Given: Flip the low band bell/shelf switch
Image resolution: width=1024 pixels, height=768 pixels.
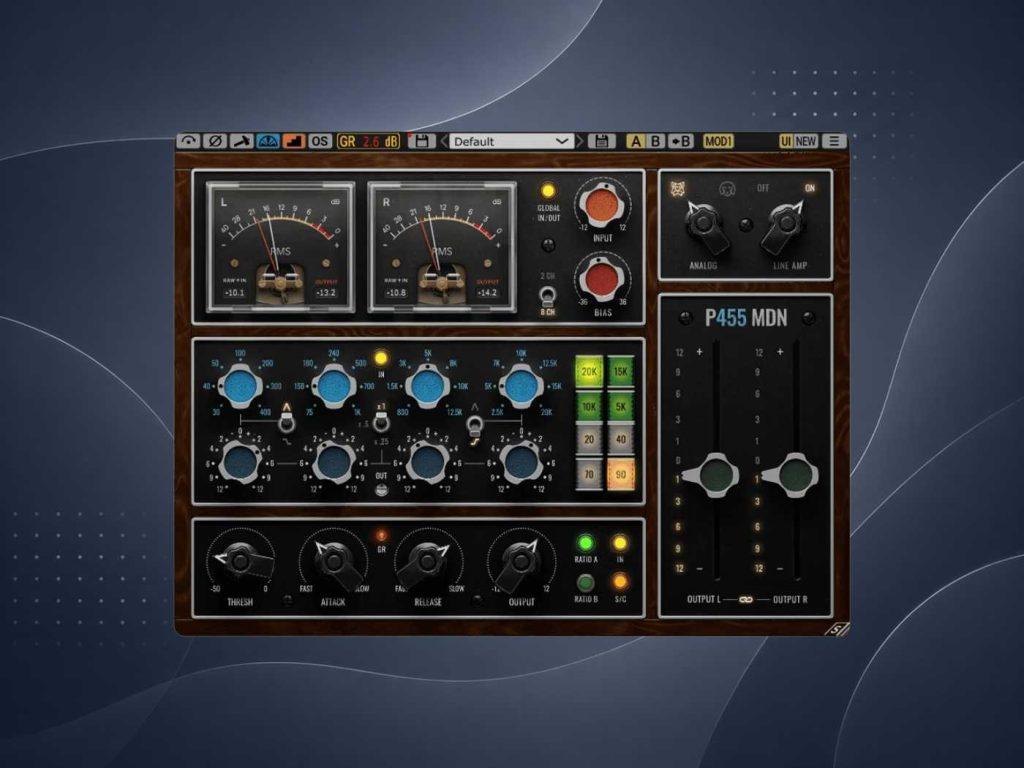Looking at the screenshot, I should [286, 423].
